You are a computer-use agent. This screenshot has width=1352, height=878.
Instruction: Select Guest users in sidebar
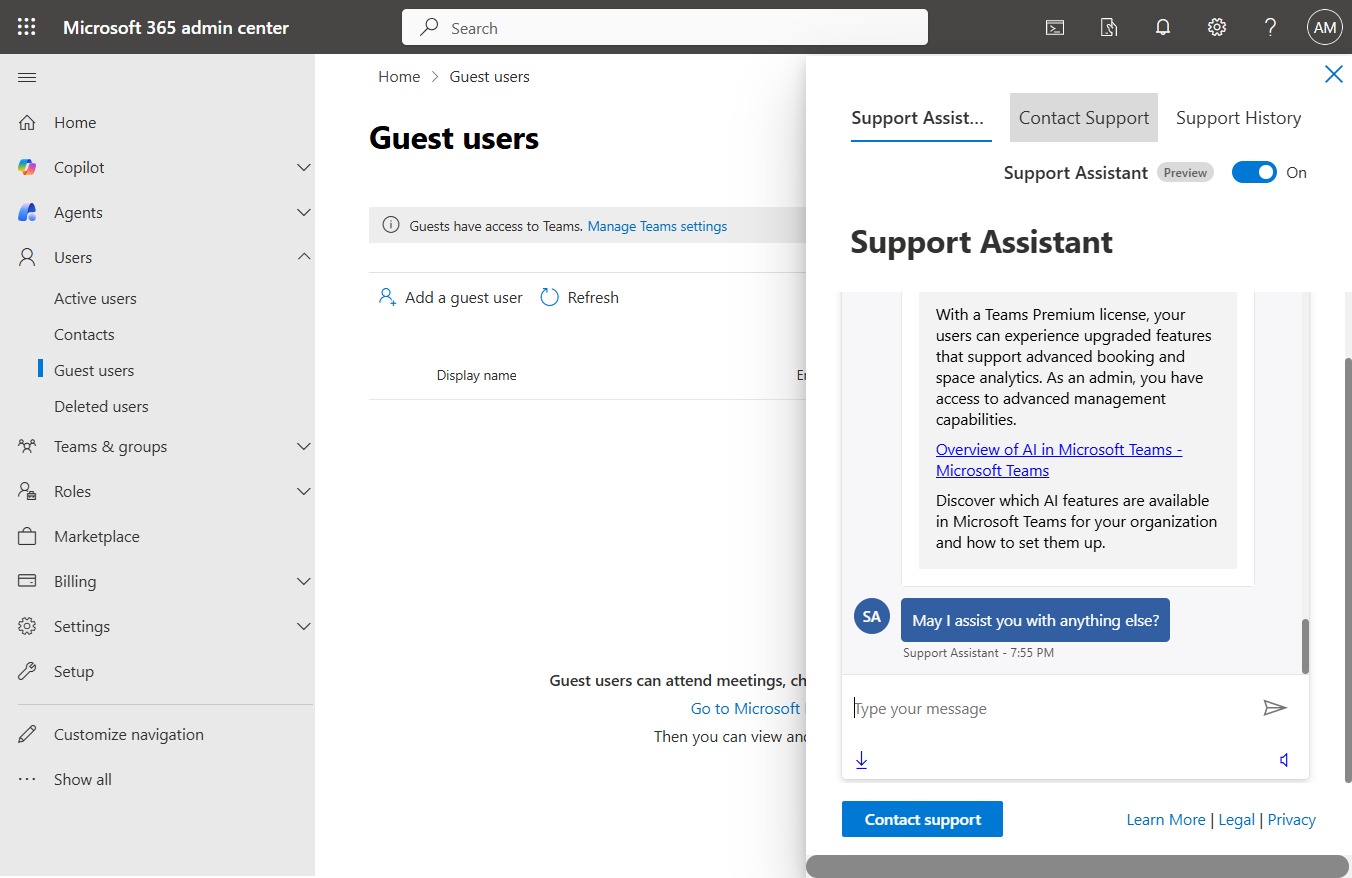click(x=94, y=370)
